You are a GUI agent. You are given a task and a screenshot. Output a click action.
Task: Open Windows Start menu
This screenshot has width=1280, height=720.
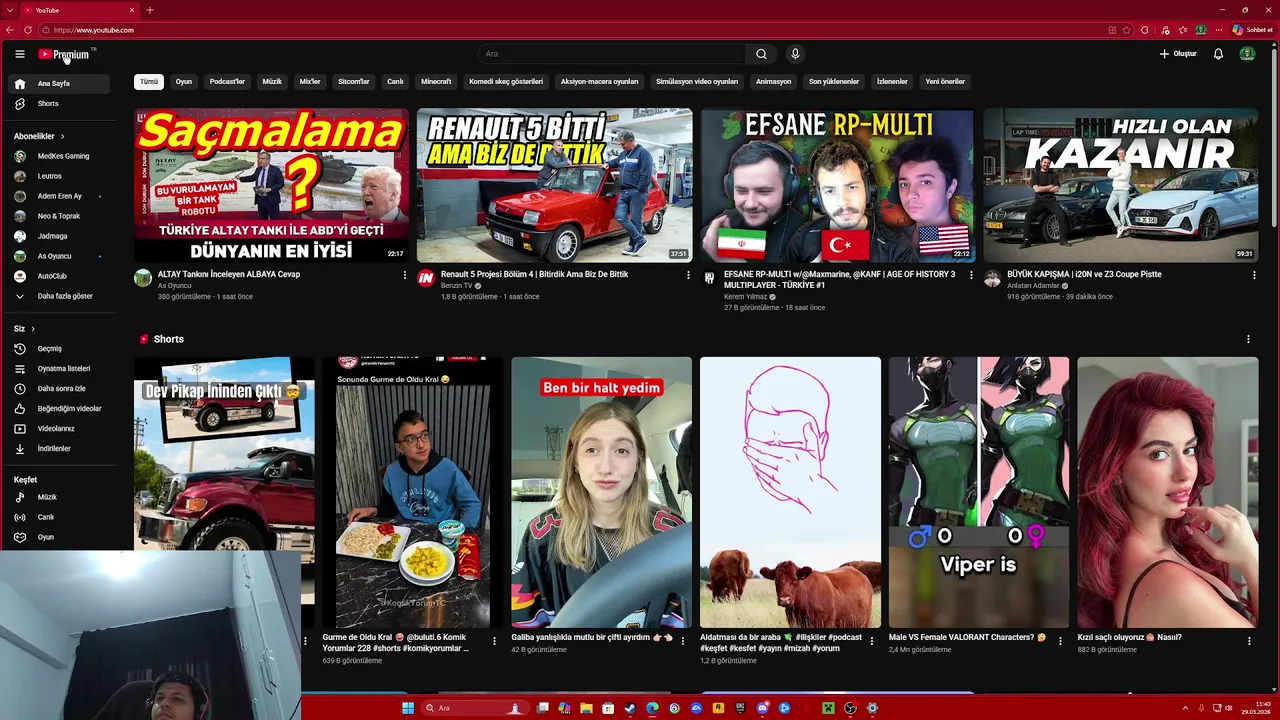[x=408, y=708]
